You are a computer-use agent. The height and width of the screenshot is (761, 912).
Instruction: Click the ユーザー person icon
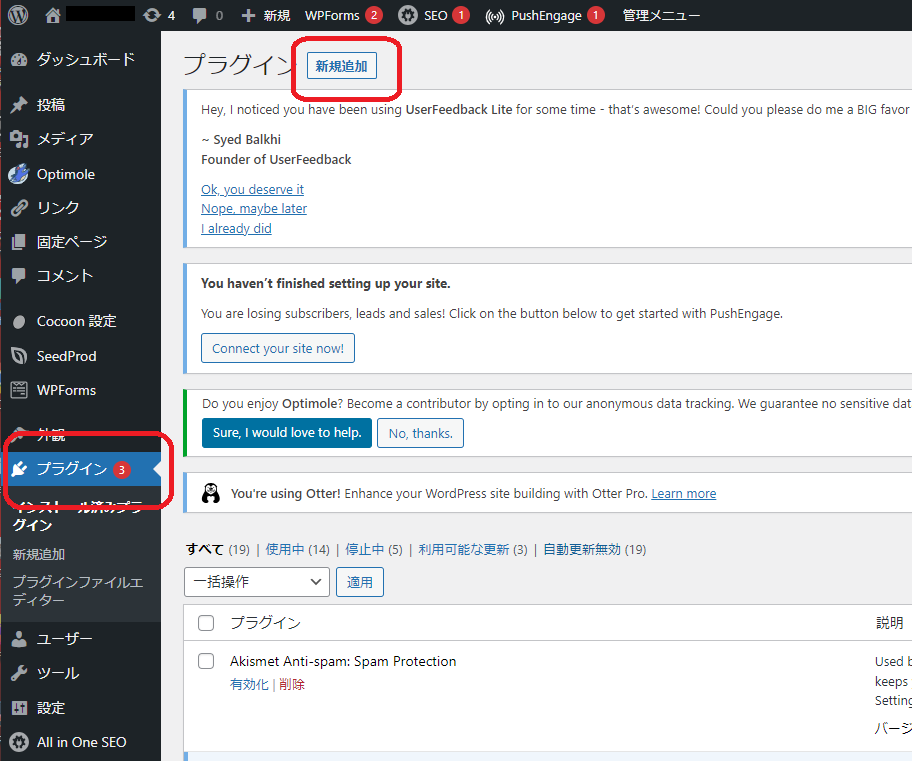(19, 639)
